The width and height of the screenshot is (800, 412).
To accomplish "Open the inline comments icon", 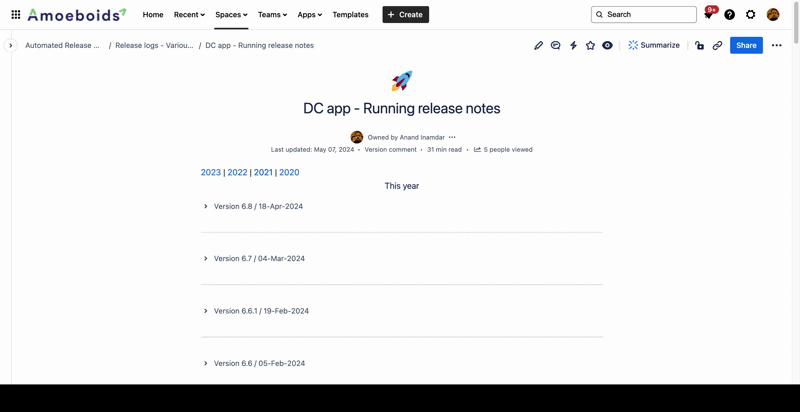I will pyautogui.click(x=556, y=45).
